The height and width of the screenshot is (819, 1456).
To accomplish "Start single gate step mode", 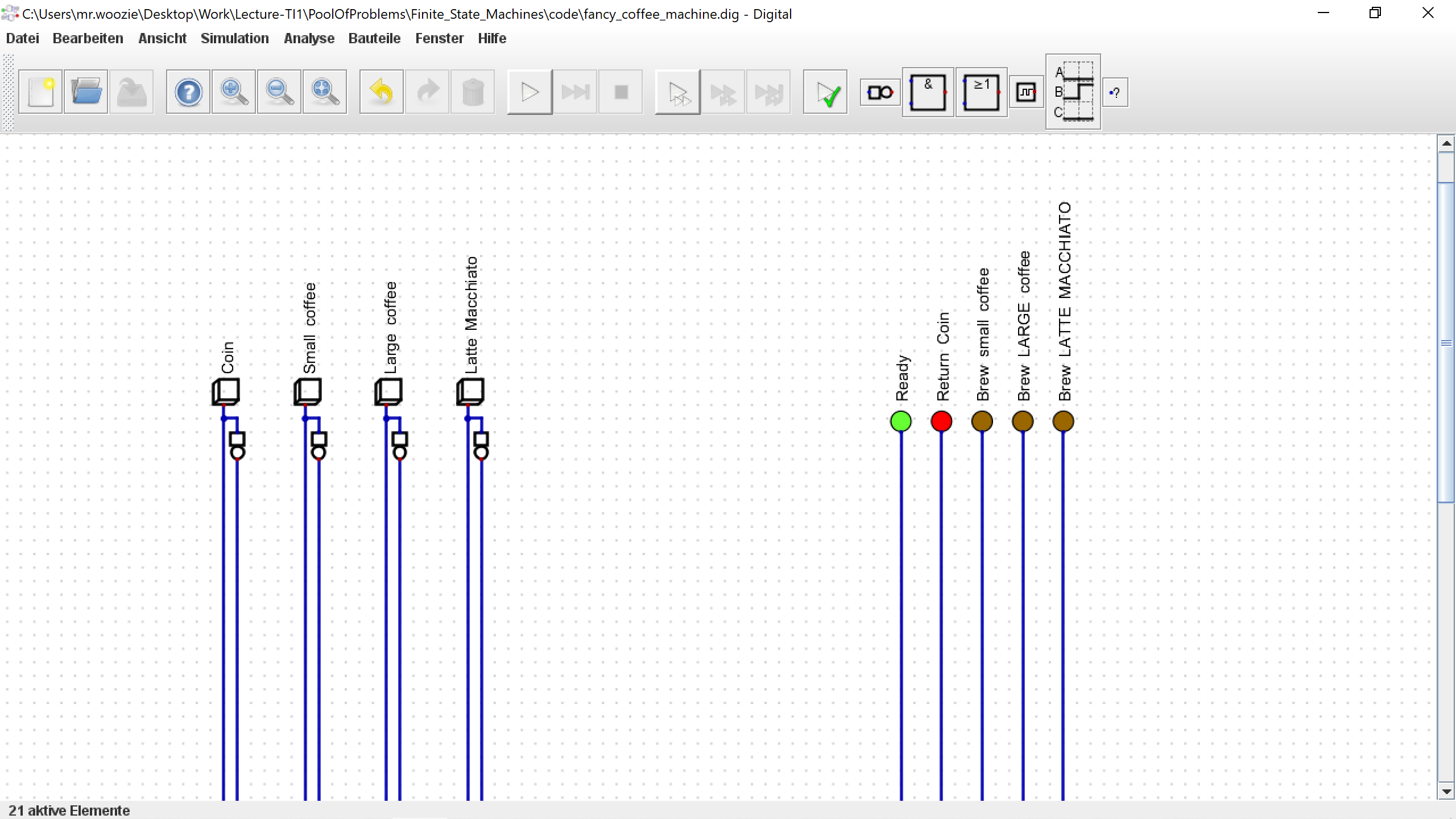I will tap(677, 92).
